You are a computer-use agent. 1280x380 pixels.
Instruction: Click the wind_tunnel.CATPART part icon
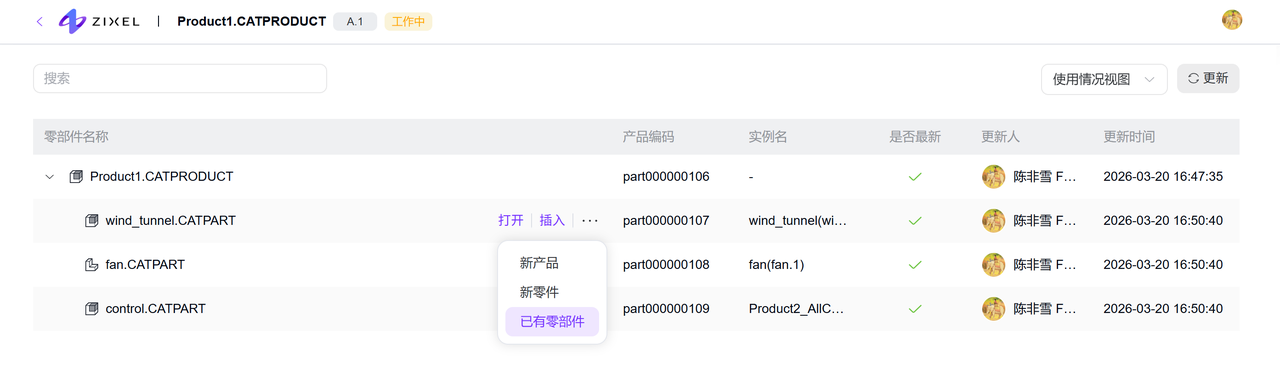click(x=91, y=221)
